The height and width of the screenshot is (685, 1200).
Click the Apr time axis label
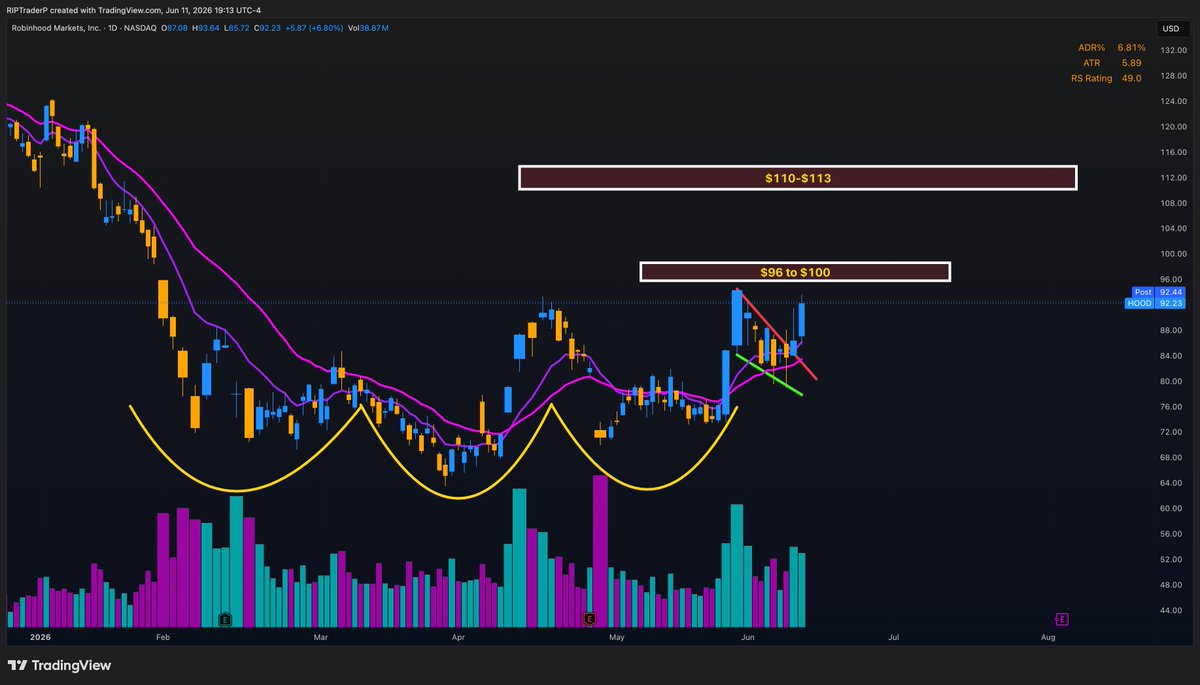pyautogui.click(x=458, y=636)
